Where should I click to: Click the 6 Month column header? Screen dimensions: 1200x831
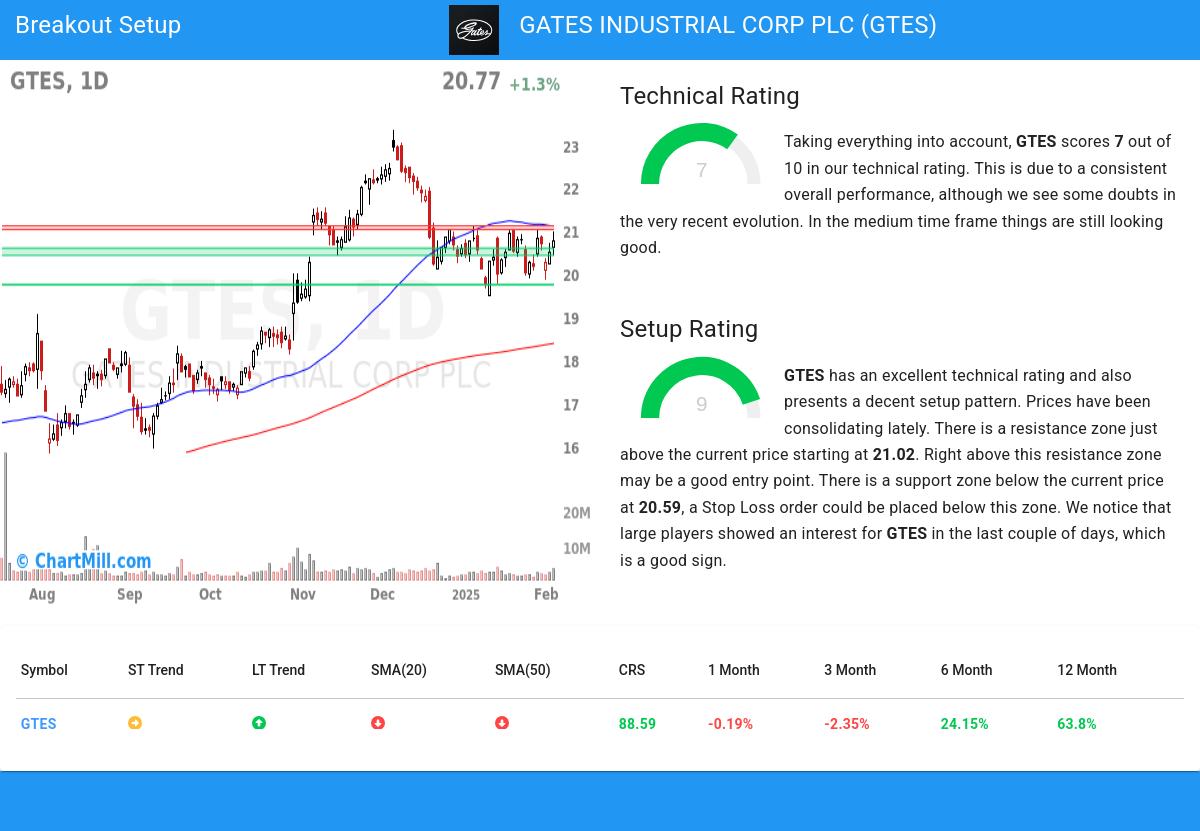coord(967,670)
